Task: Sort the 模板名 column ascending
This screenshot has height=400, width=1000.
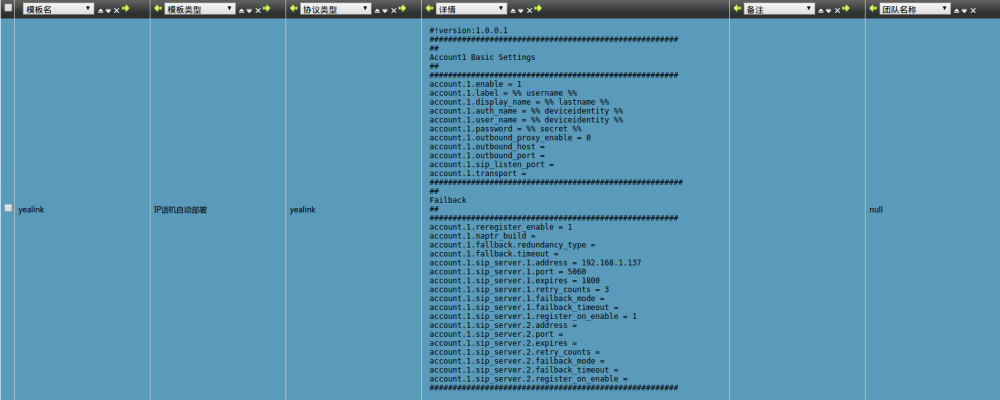Action: (x=101, y=10)
